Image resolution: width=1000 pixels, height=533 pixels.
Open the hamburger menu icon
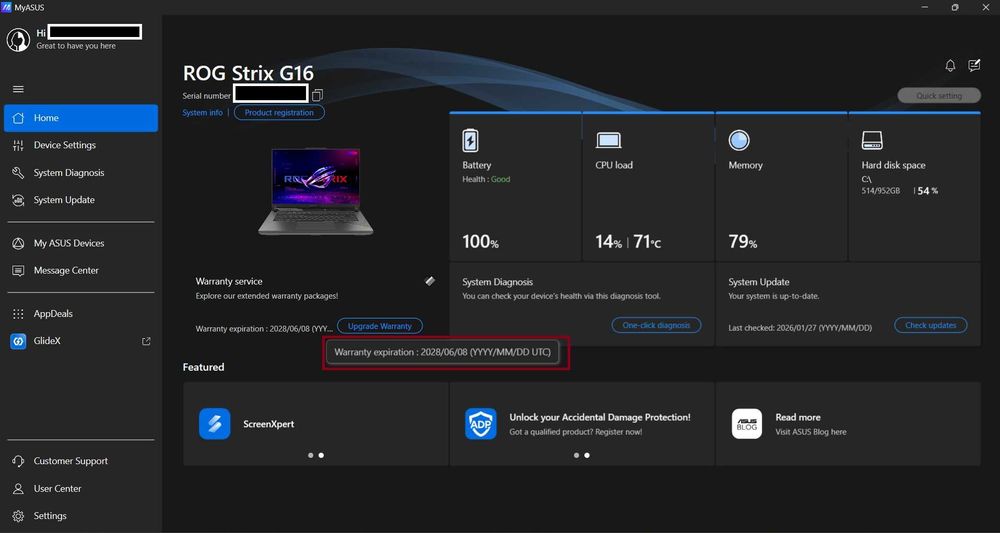(x=18, y=89)
